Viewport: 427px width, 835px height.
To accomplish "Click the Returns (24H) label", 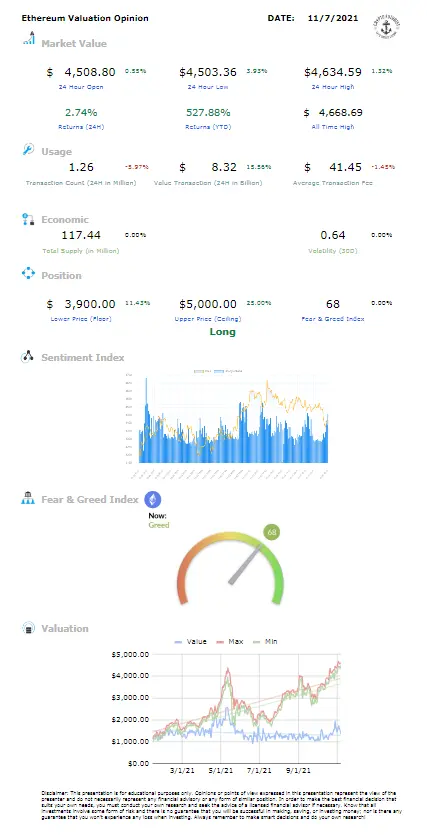I will point(80,127).
